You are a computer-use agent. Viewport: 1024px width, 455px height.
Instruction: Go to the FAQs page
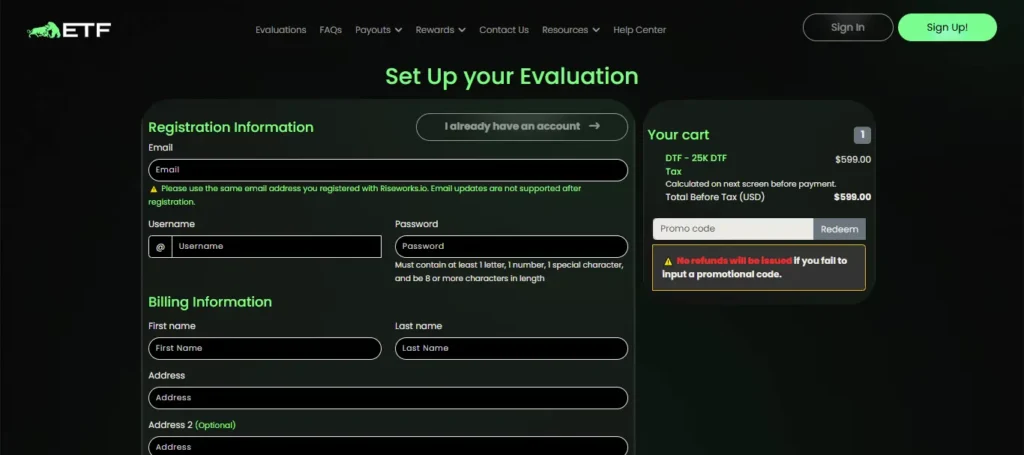tap(330, 30)
